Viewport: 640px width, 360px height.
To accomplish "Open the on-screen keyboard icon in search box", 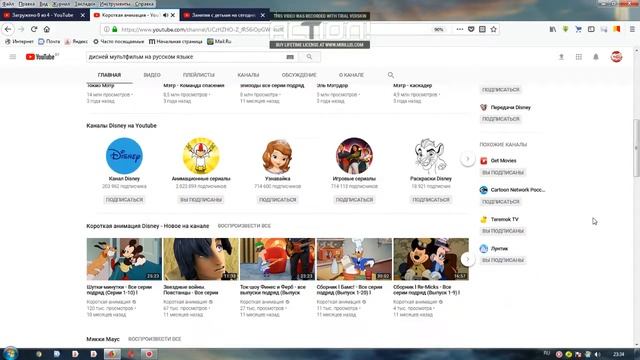I will coord(290,57).
